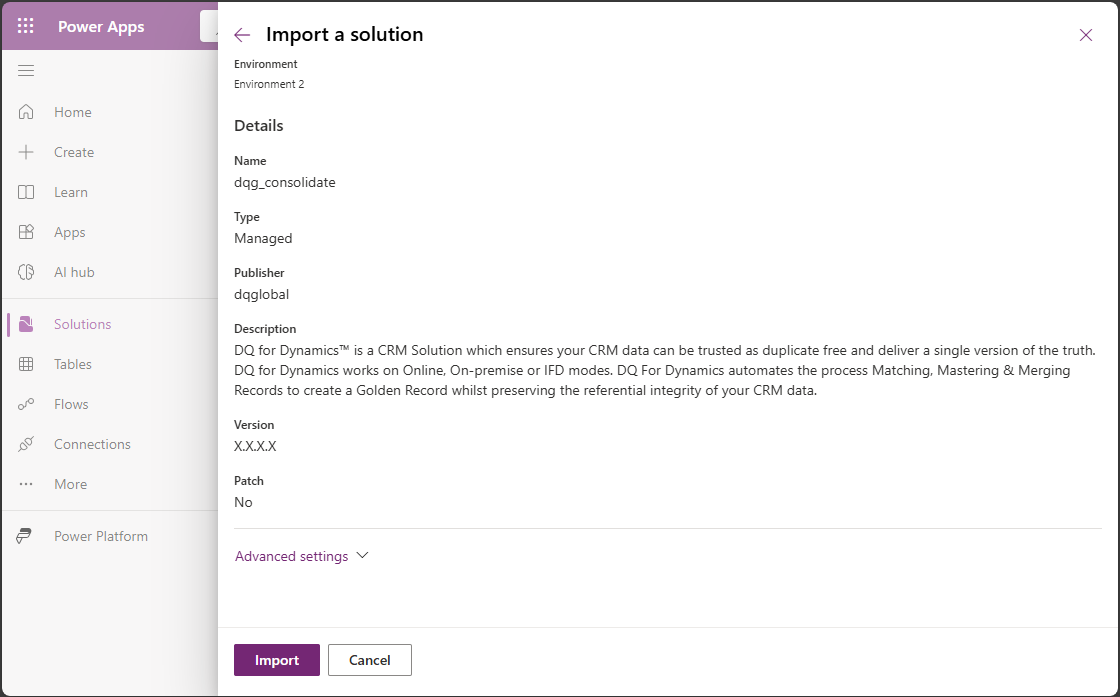Open Apps in the sidebar

(x=70, y=232)
